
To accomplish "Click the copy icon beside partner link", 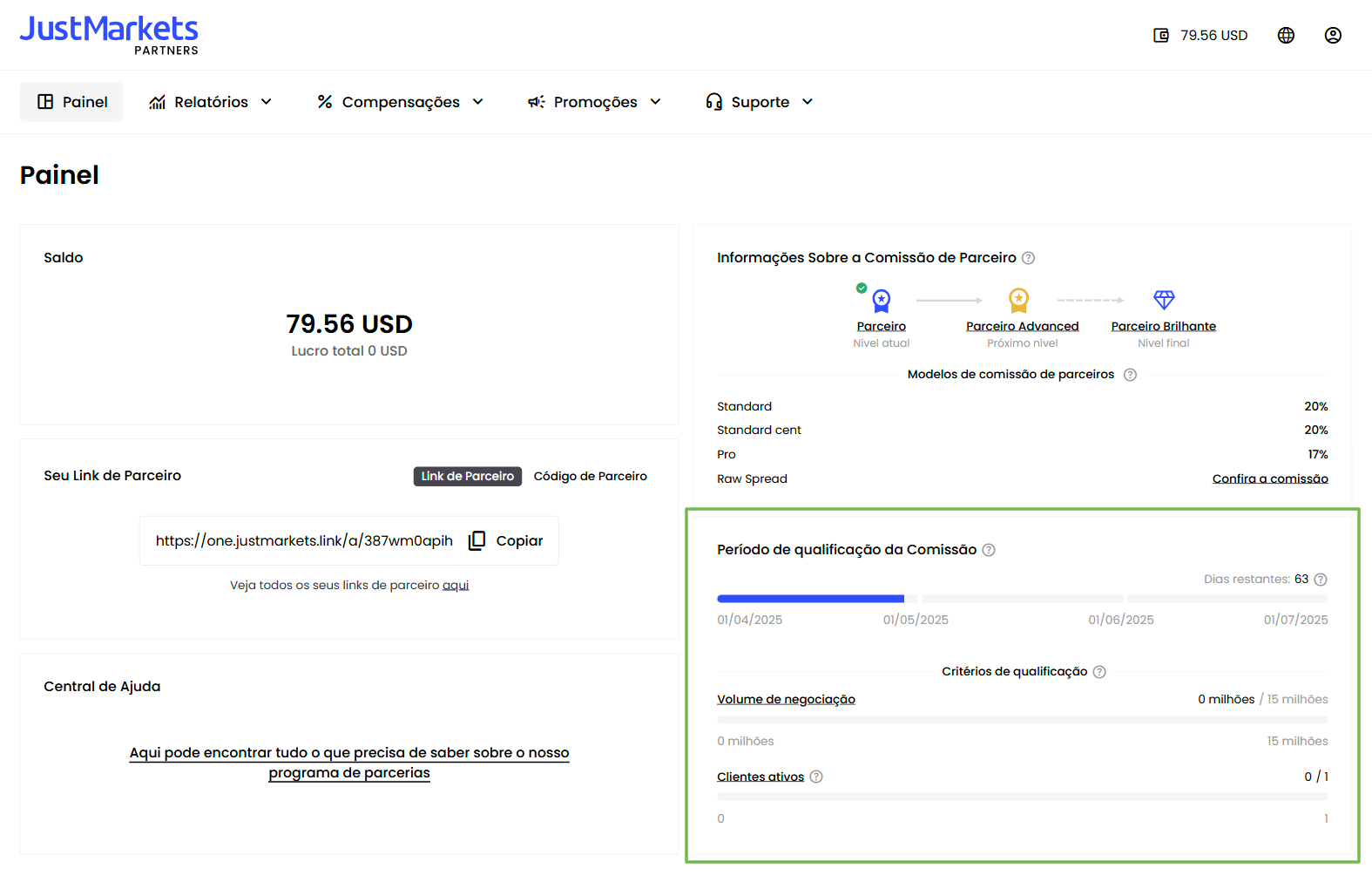I will [x=476, y=540].
